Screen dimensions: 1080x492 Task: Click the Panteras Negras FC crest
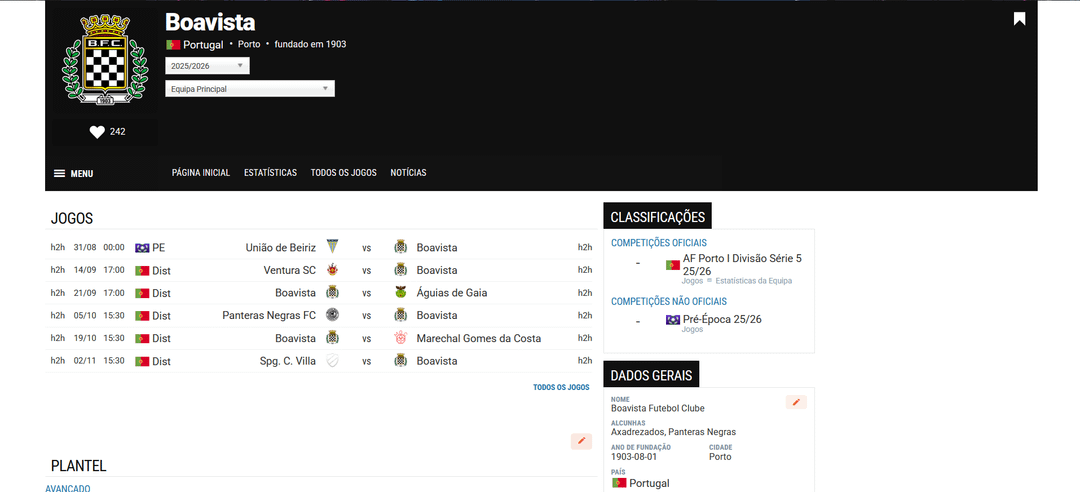(x=332, y=315)
